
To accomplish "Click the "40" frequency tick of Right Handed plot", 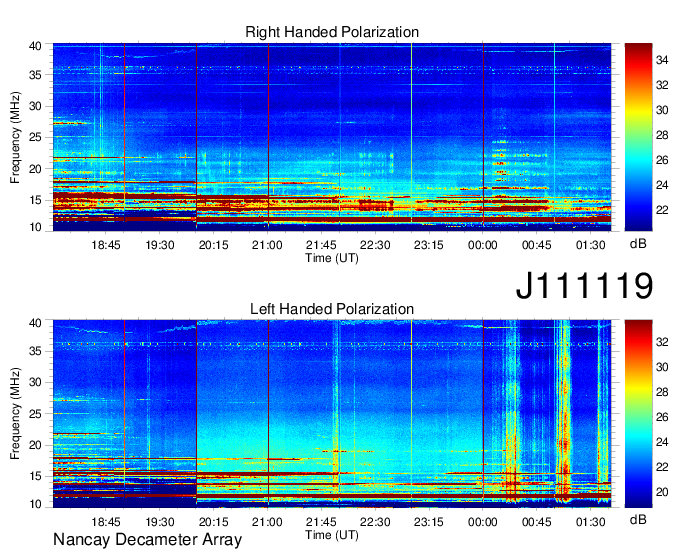I will (x=35, y=46).
